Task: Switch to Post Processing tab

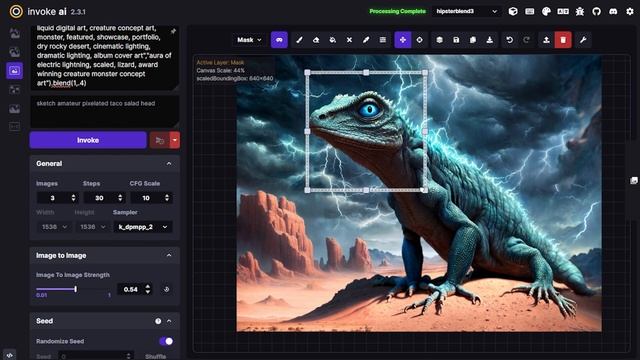Action: (x=15, y=109)
